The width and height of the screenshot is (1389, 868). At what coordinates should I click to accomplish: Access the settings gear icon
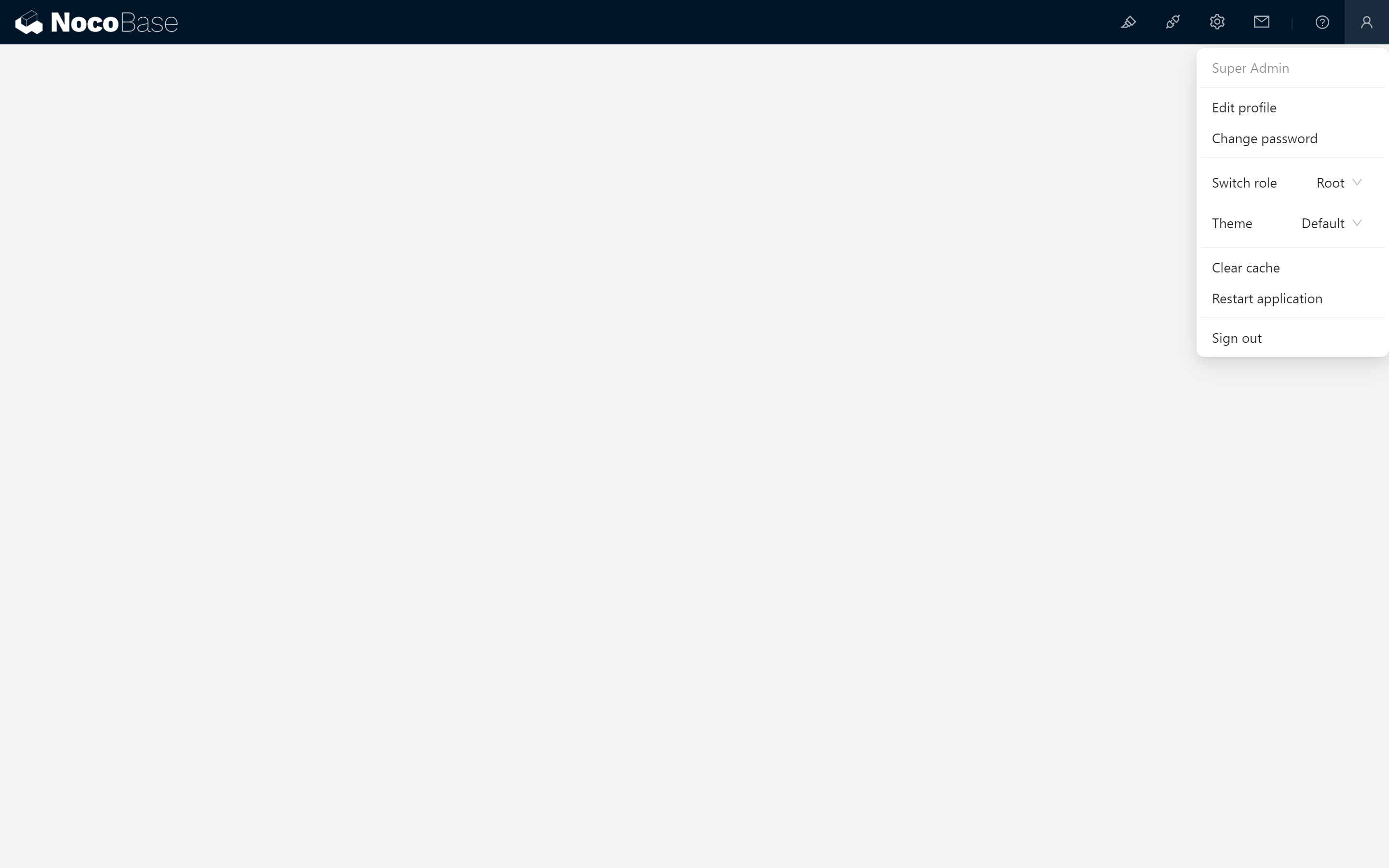tap(1217, 22)
